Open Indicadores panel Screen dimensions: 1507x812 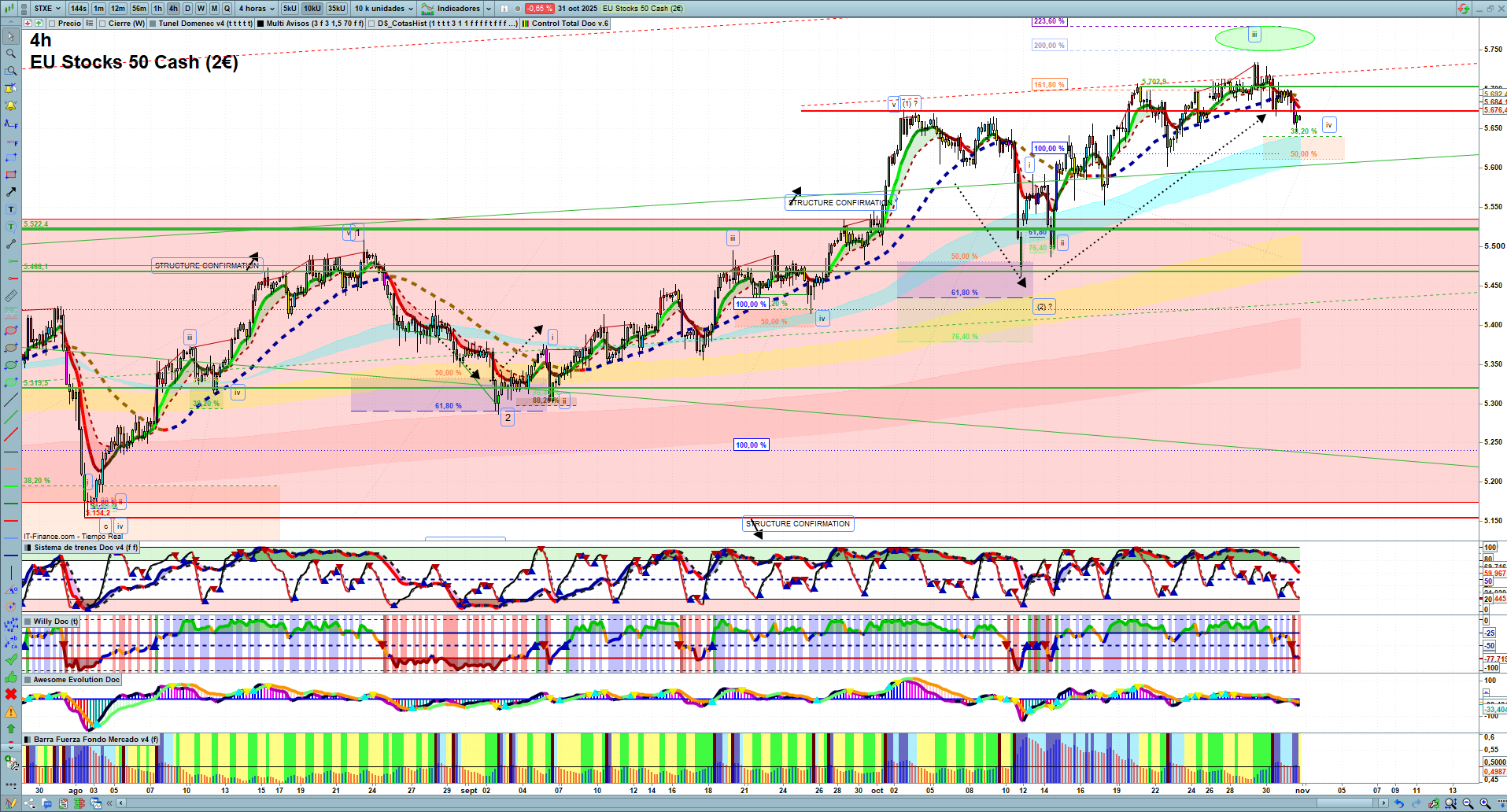450,9
